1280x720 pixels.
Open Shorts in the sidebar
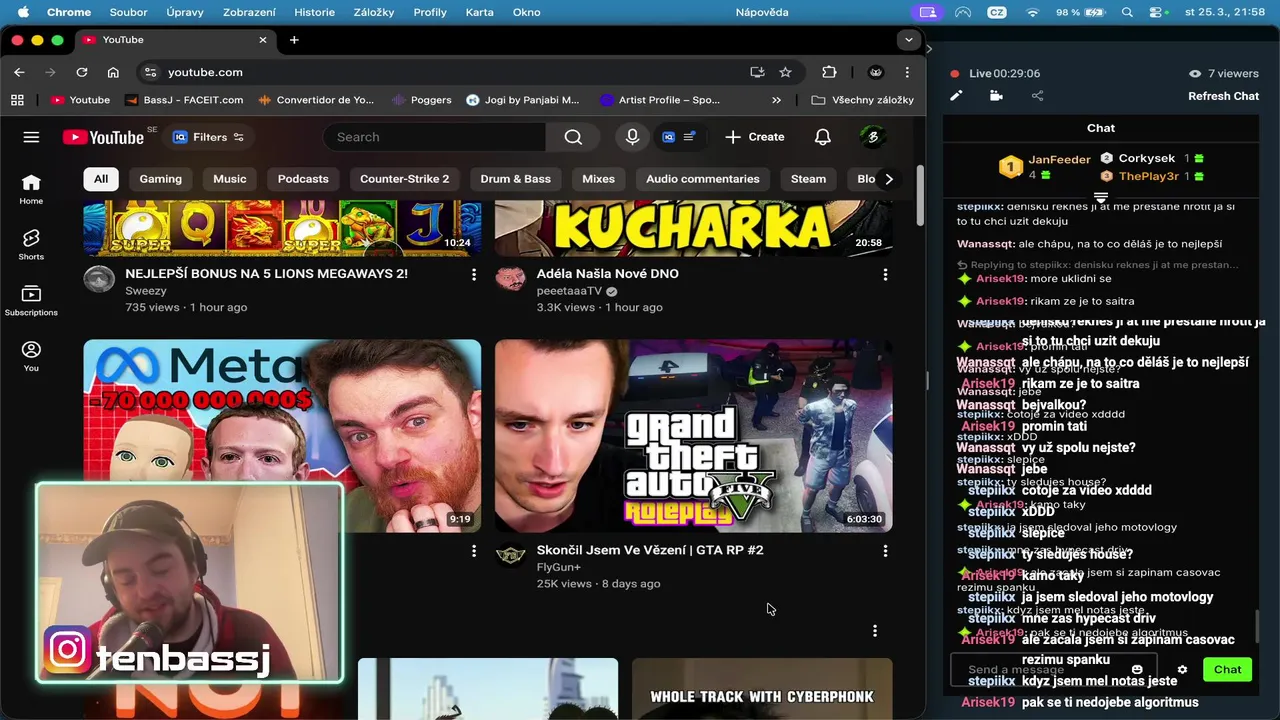pyautogui.click(x=31, y=244)
